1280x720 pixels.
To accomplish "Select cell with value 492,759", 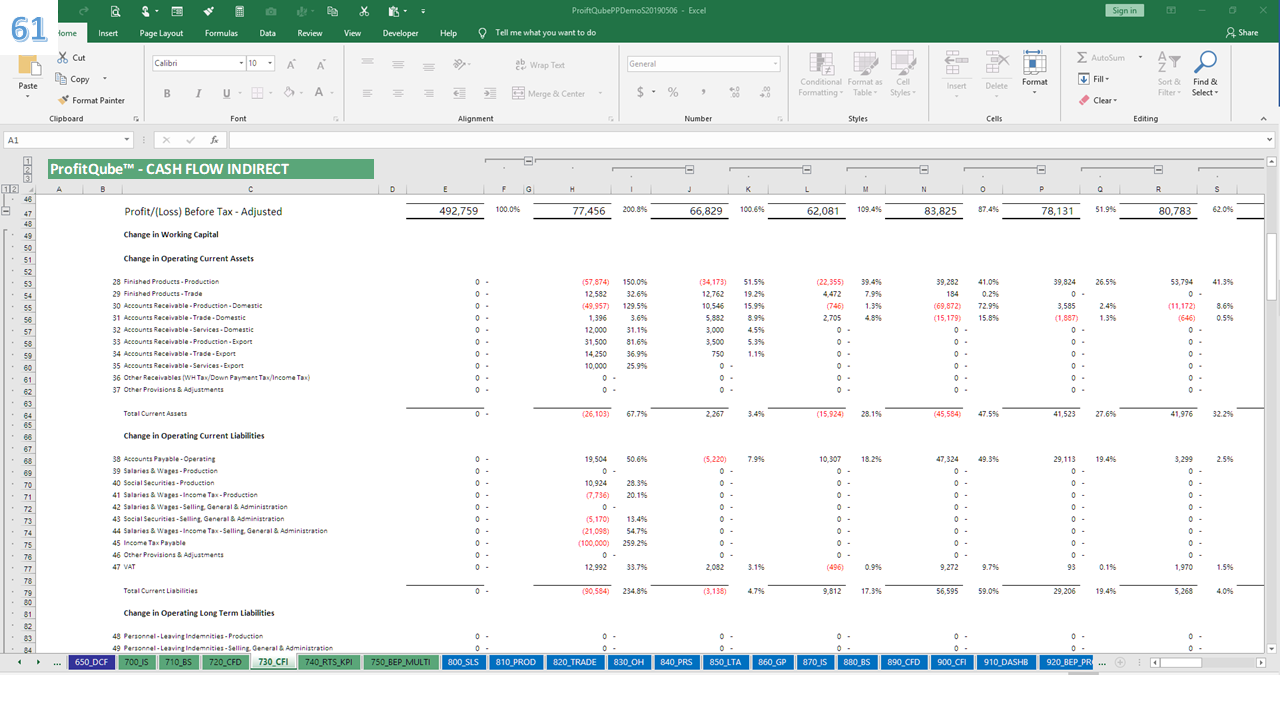I will point(445,211).
